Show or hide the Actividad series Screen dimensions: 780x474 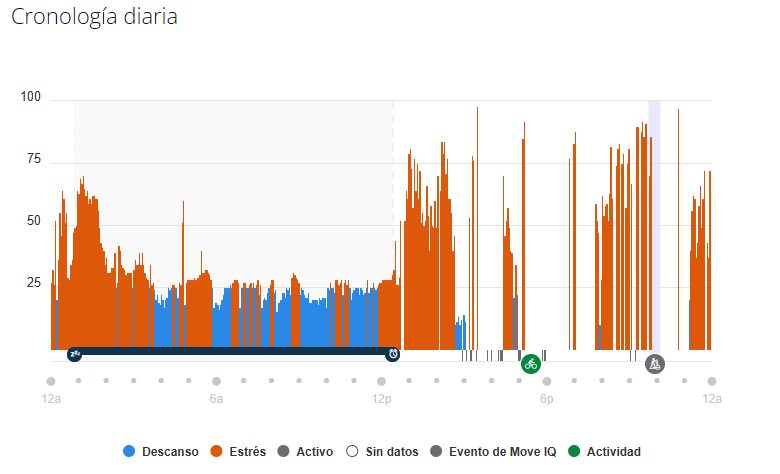pos(613,452)
